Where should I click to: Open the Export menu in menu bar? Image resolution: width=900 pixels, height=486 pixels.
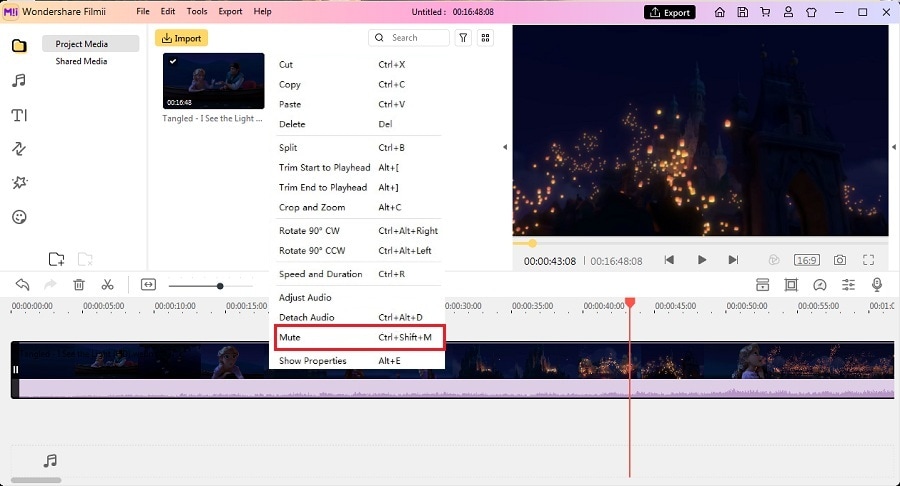230,11
